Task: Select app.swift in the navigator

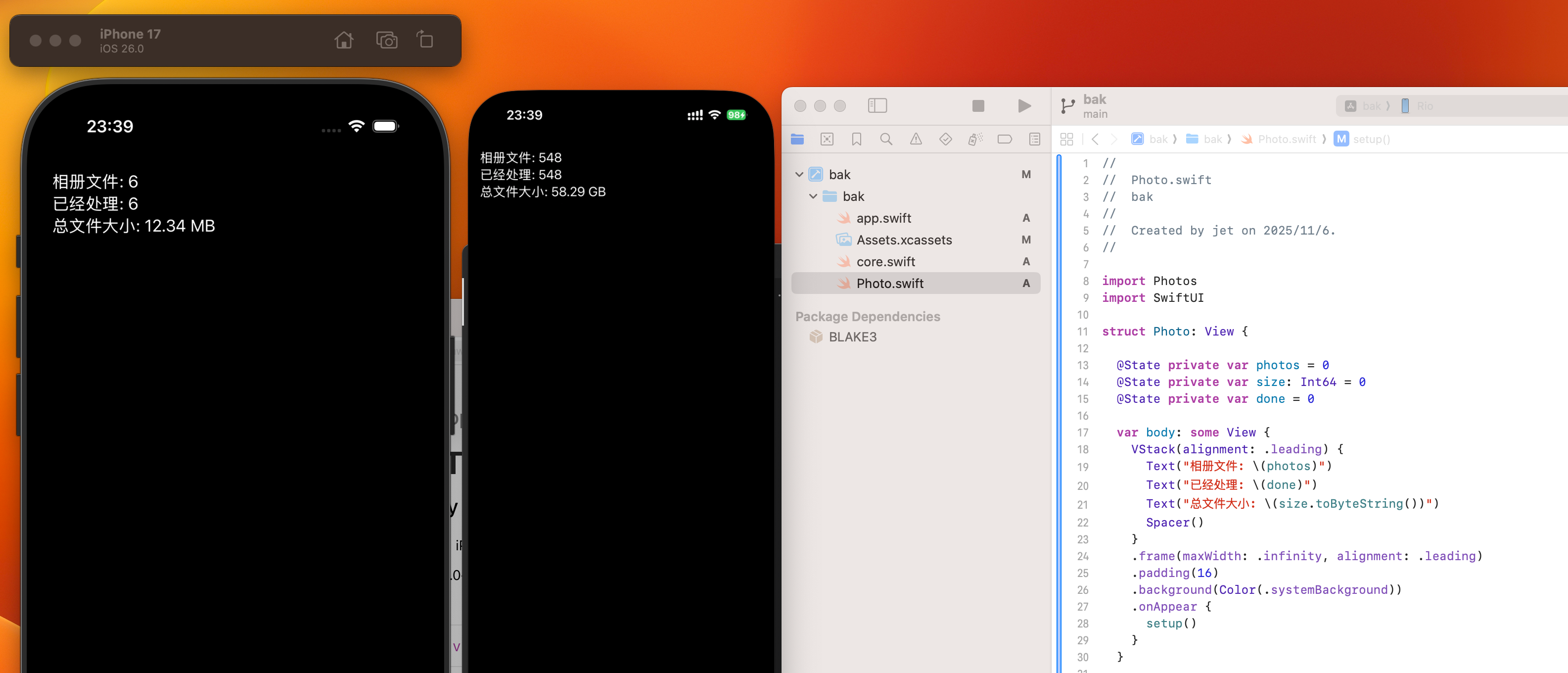Action: [883, 218]
